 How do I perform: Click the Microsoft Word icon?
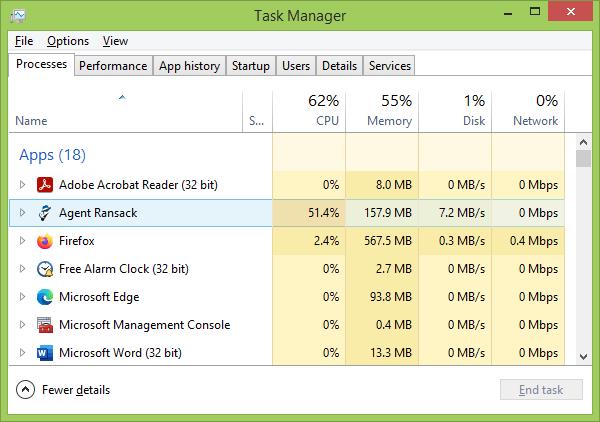click(x=45, y=353)
